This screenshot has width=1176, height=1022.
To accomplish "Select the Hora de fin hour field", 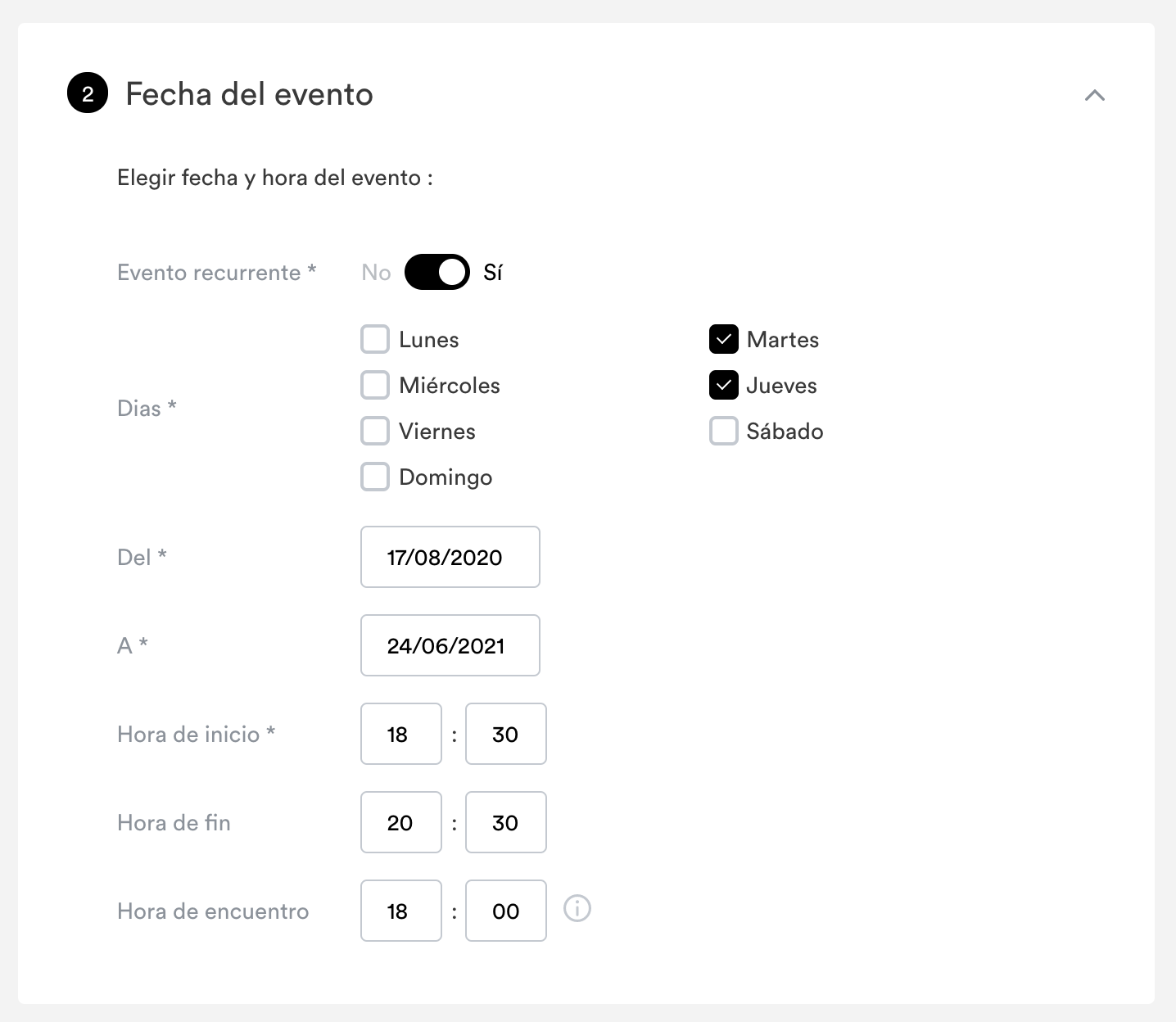I will tap(401, 822).
